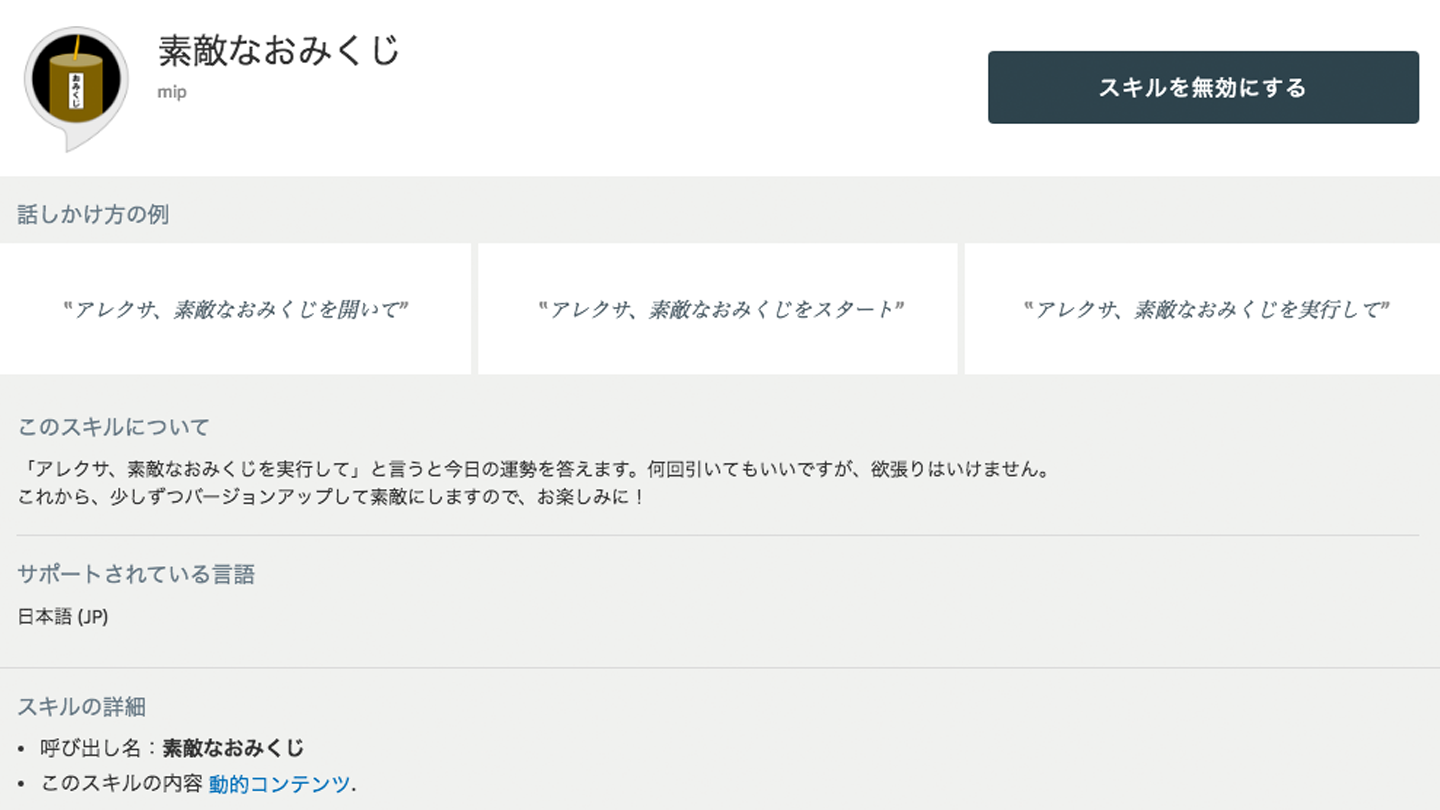Click the bold invocation name 素敵なおみくじ
Viewport: 1440px width, 810px height.
[x=233, y=748]
